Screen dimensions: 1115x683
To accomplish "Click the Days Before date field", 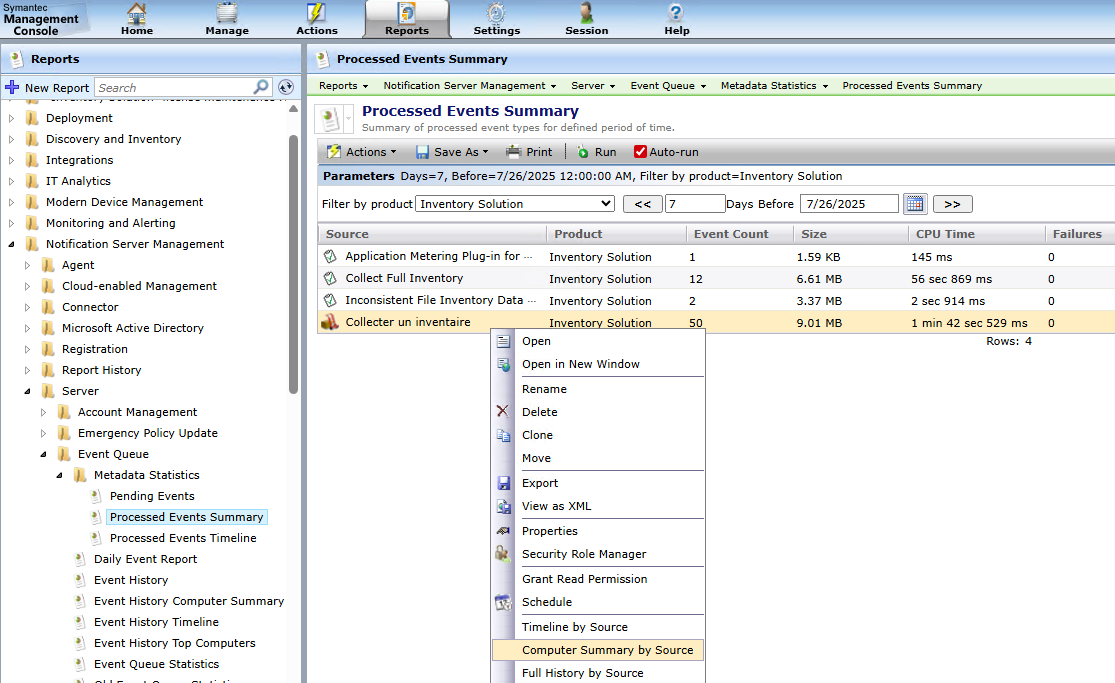I will pyautogui.click(x=849, y=204).
